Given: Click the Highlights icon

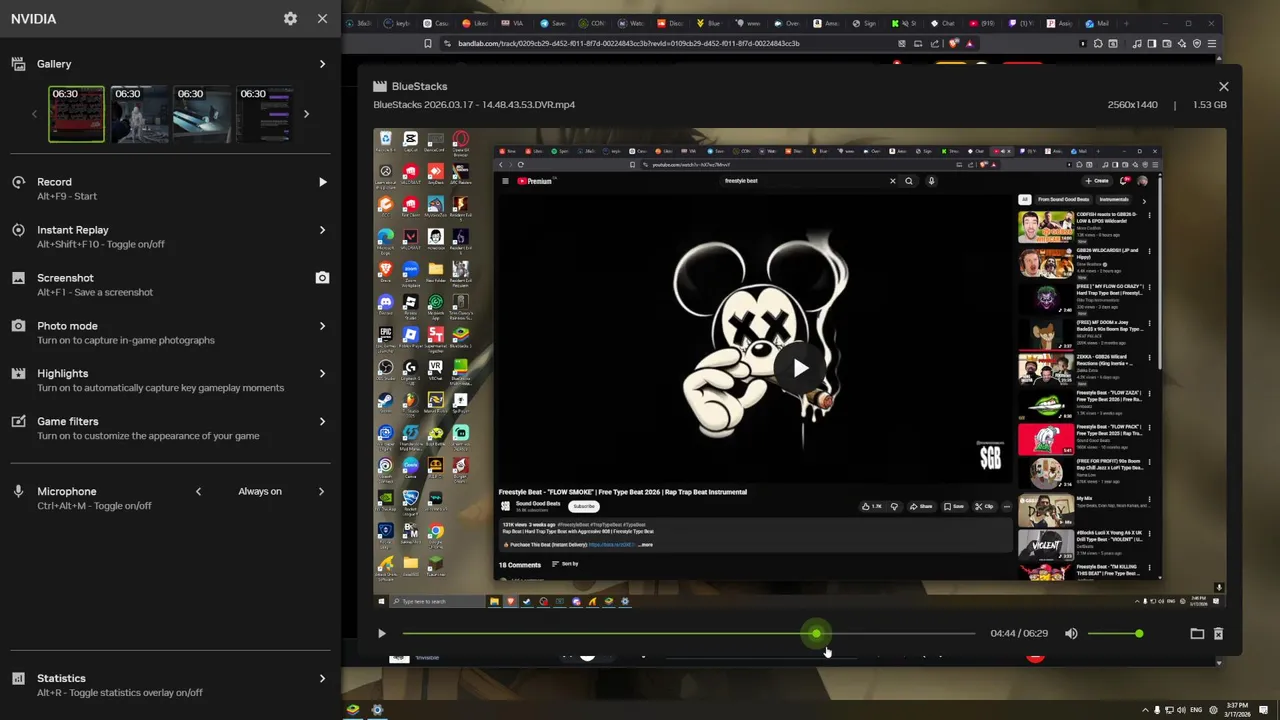Looking at the screenshot, I should (x=18, y=373).
